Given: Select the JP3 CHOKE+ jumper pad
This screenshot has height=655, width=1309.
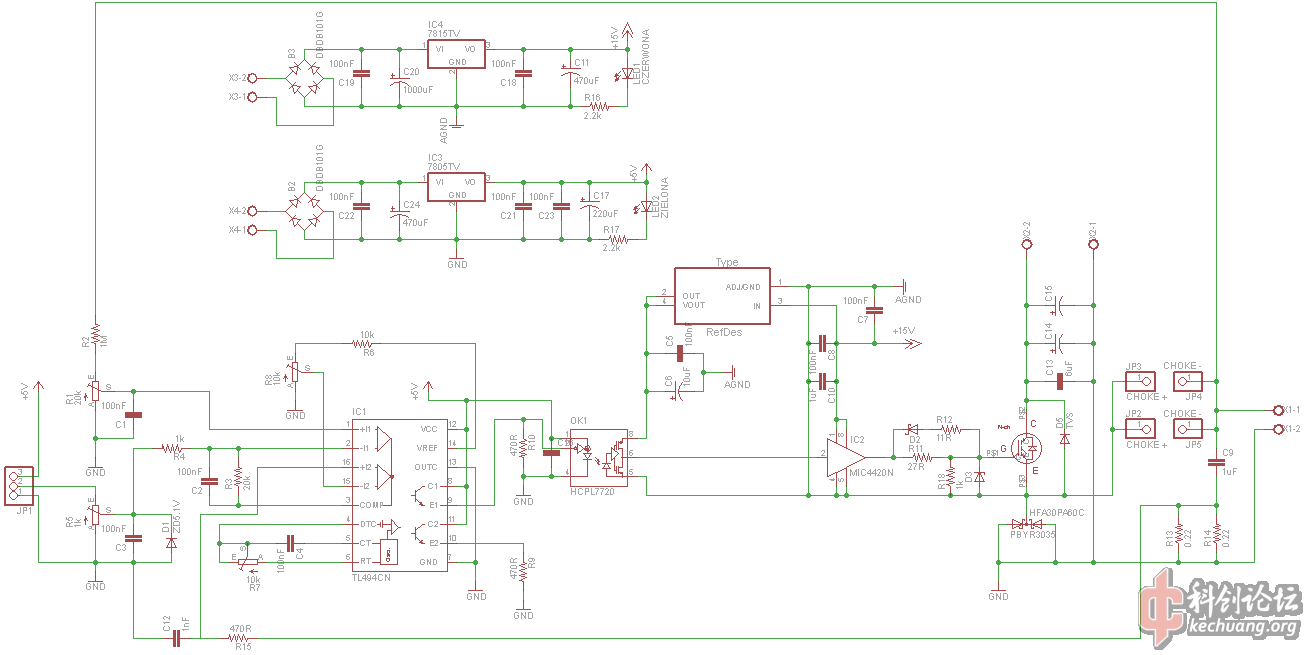Looking at the screenshot, I should 1139,381.
